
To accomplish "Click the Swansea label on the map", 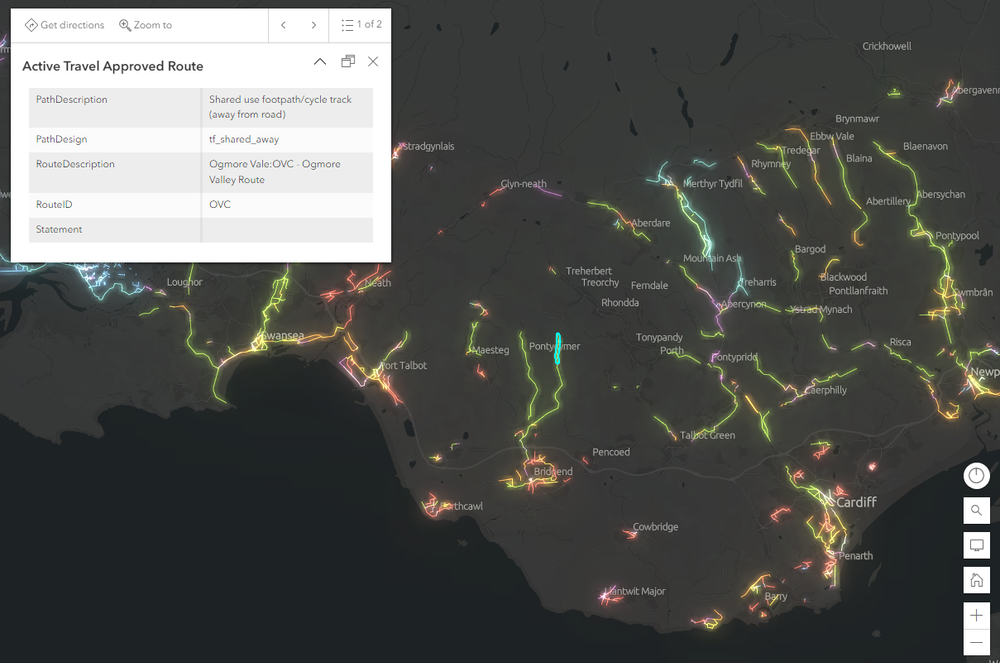I will (283, 335).
